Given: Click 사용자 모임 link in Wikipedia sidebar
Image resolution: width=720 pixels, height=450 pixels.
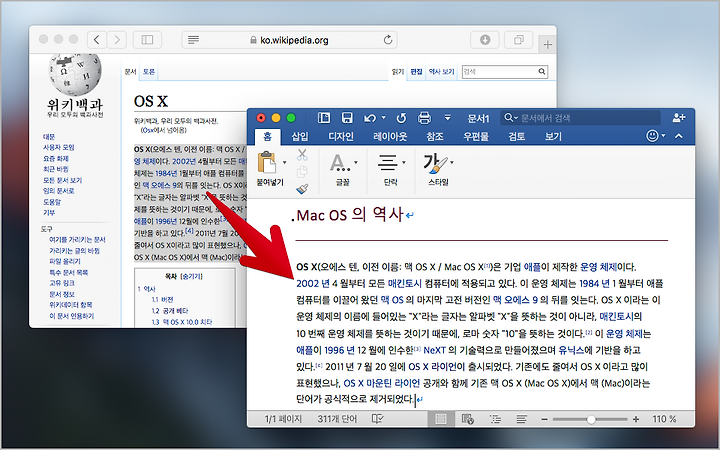Looking at the screenshot, I should (x=58, y=147).
